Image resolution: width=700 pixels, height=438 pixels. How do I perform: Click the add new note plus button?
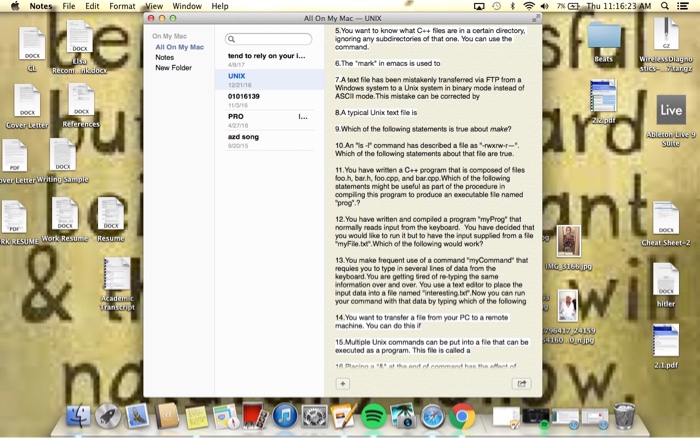(x=343, y=384)
